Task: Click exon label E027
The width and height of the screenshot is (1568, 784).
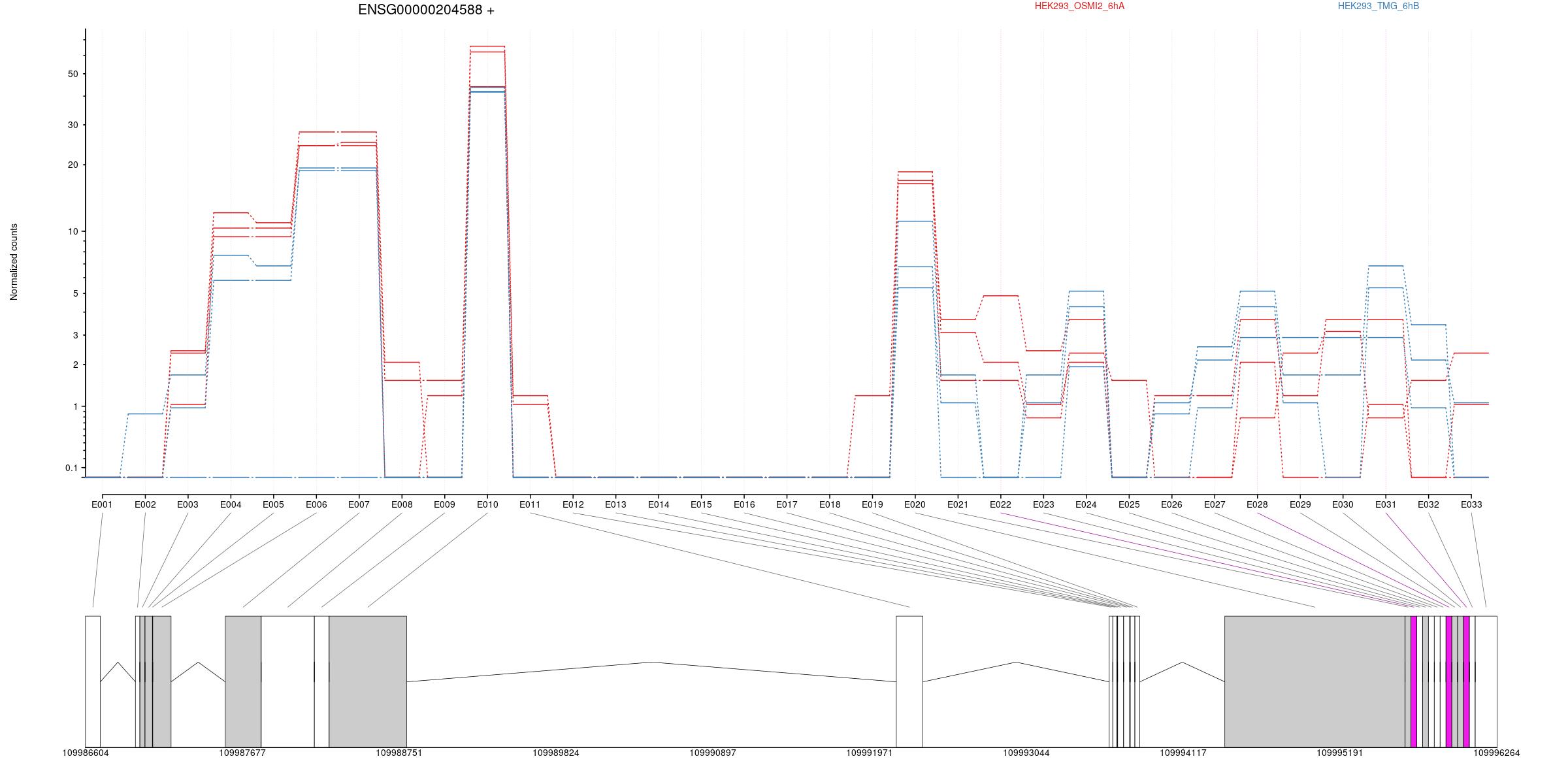Action: (1215, 504)
